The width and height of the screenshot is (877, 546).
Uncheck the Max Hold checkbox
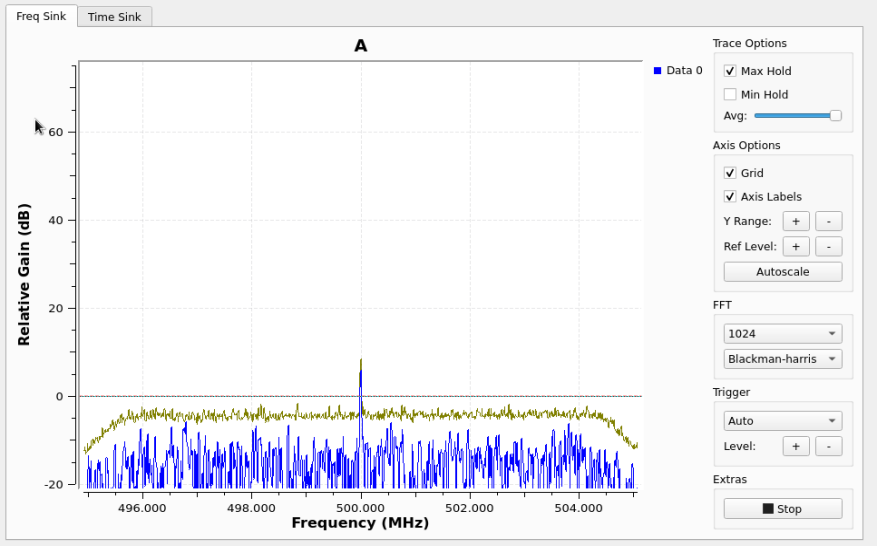730,71
